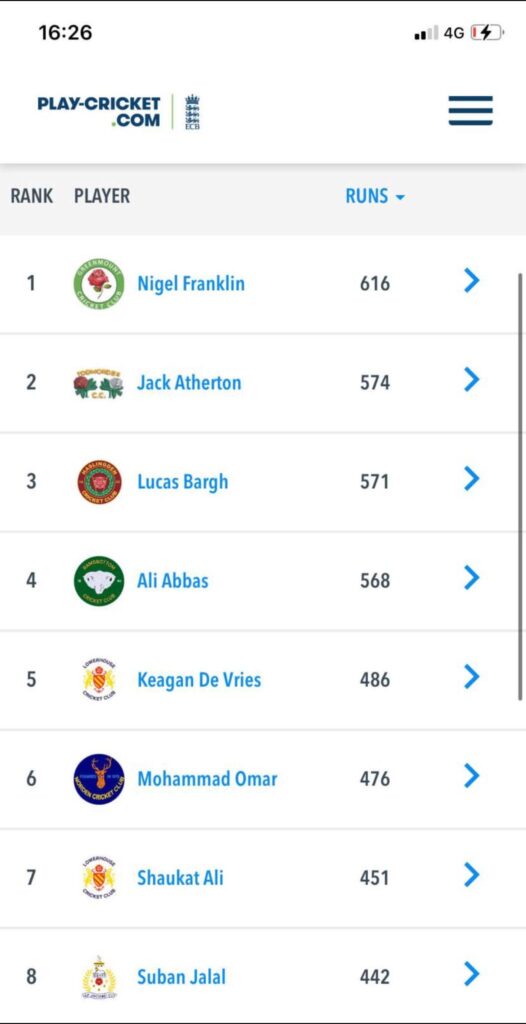526x1024 pixels.
Task: Expand Ali Abbas row chevron
Action: [472, 578]
